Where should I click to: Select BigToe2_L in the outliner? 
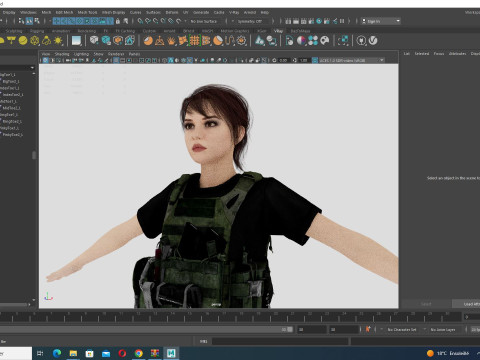tap(11, 81)
